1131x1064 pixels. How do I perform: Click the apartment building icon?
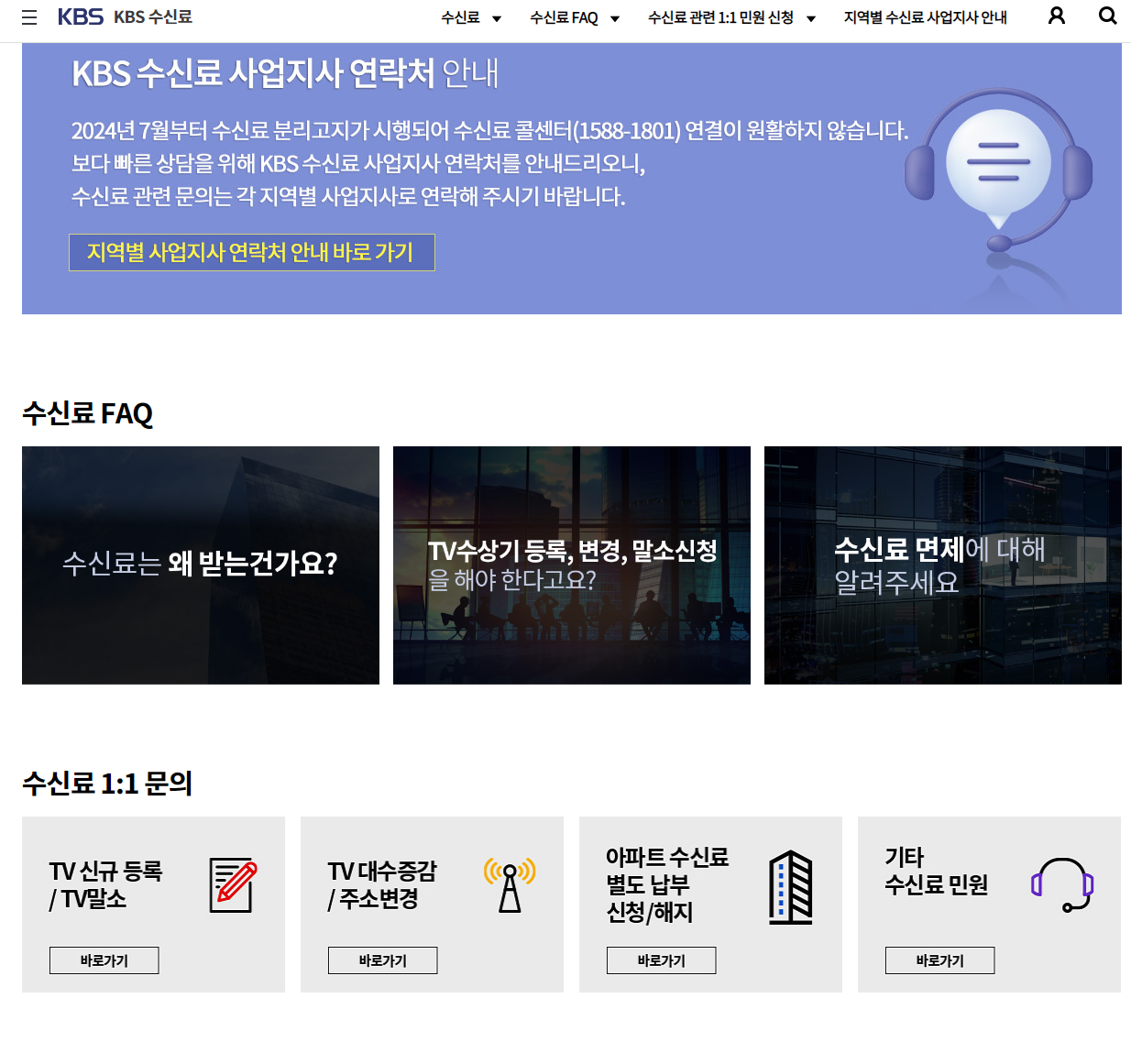coord(791,887)
